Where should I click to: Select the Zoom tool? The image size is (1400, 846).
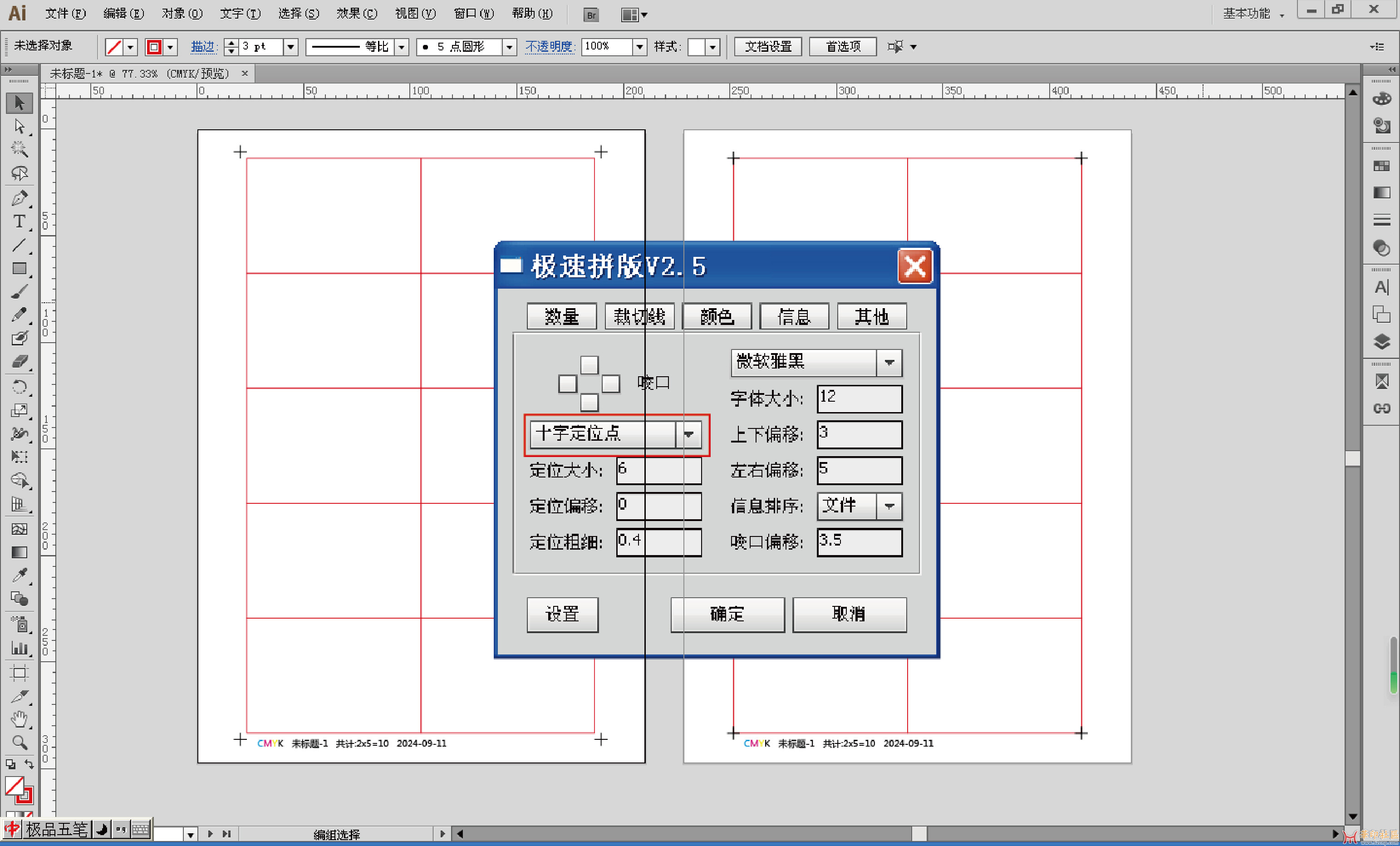20,742
